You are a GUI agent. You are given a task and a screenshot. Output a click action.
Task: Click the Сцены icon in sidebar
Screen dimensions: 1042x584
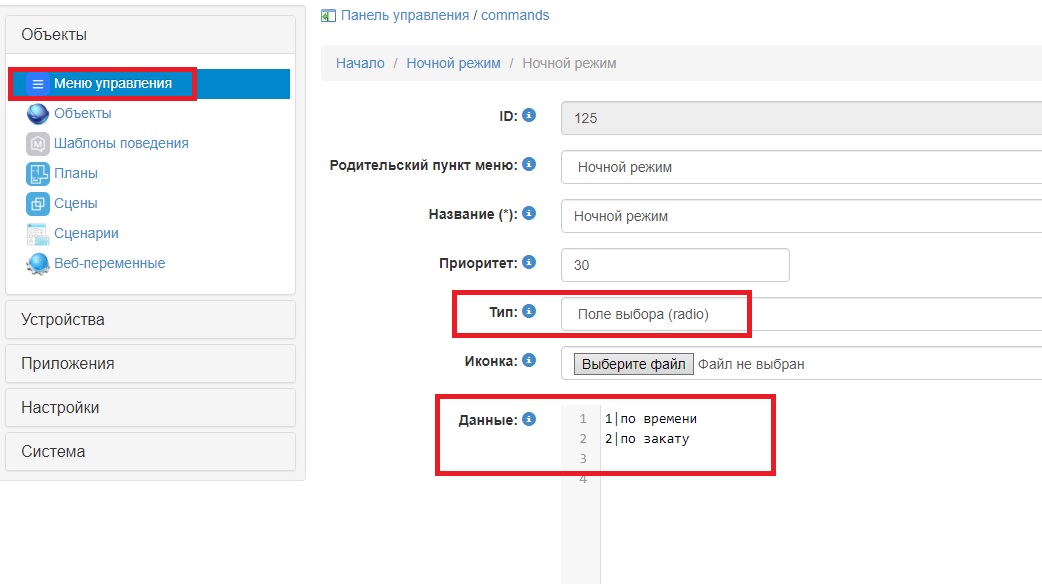(x=38, y=204)
